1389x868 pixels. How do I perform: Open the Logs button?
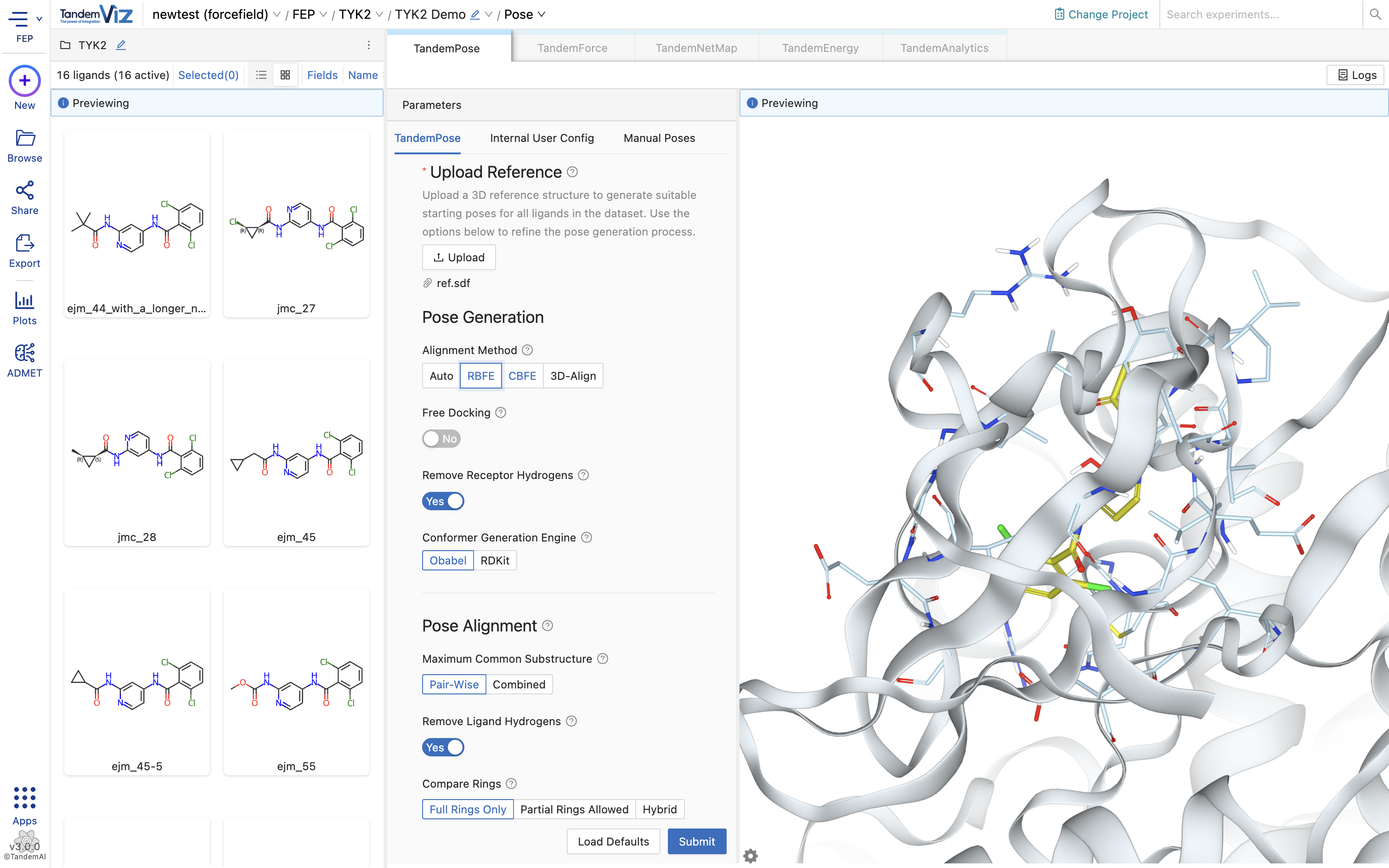pos(1356,75)
